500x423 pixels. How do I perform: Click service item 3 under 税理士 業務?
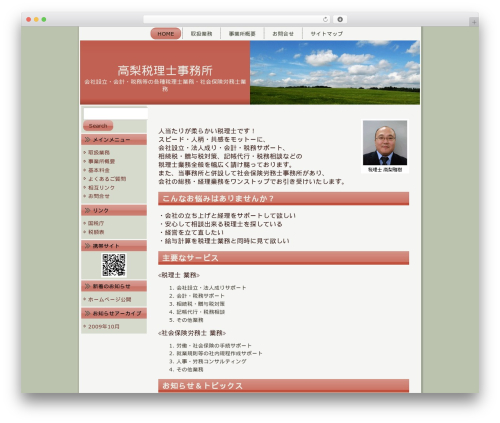(200, 304)
